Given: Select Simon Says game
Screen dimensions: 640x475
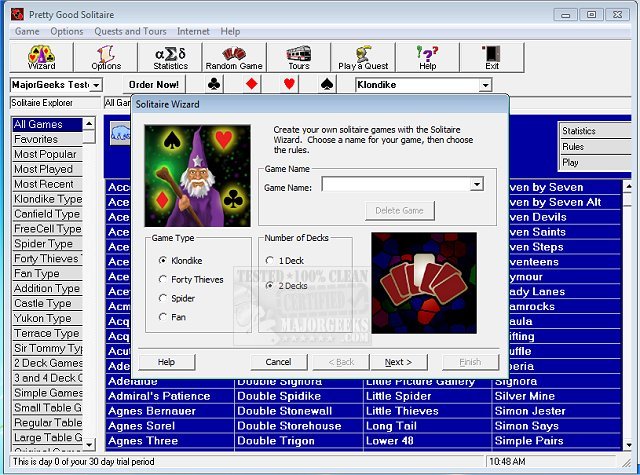Looking at the screenshot, I should [556, 426].
